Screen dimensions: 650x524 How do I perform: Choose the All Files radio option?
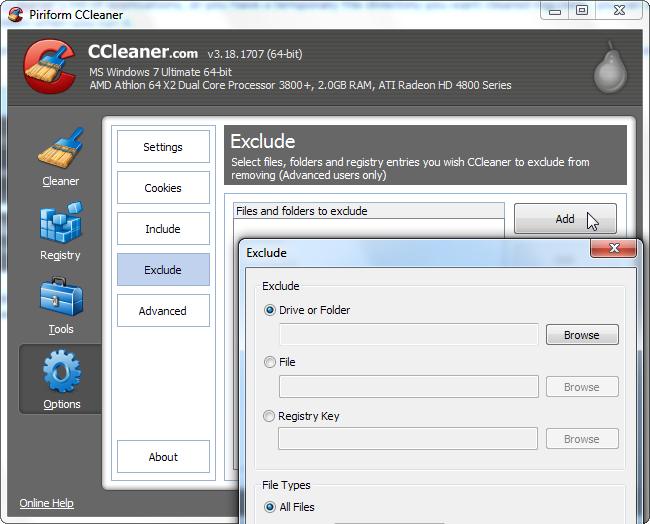point(269,507)
